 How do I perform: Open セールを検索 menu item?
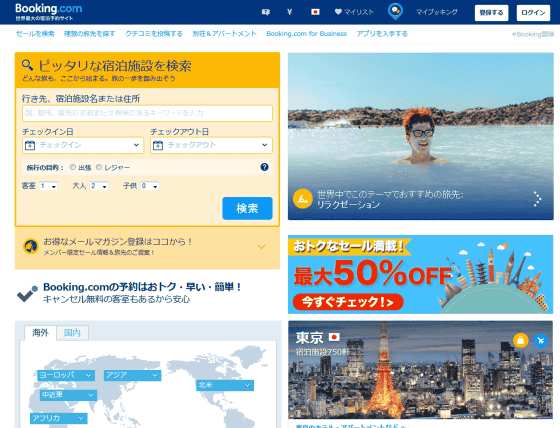coord(35,34)
